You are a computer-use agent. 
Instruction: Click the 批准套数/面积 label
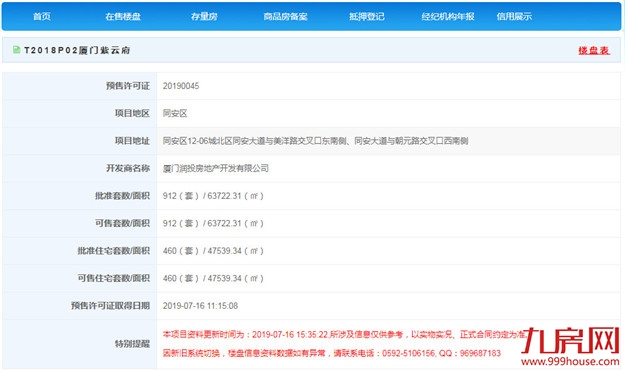[122, 196]
